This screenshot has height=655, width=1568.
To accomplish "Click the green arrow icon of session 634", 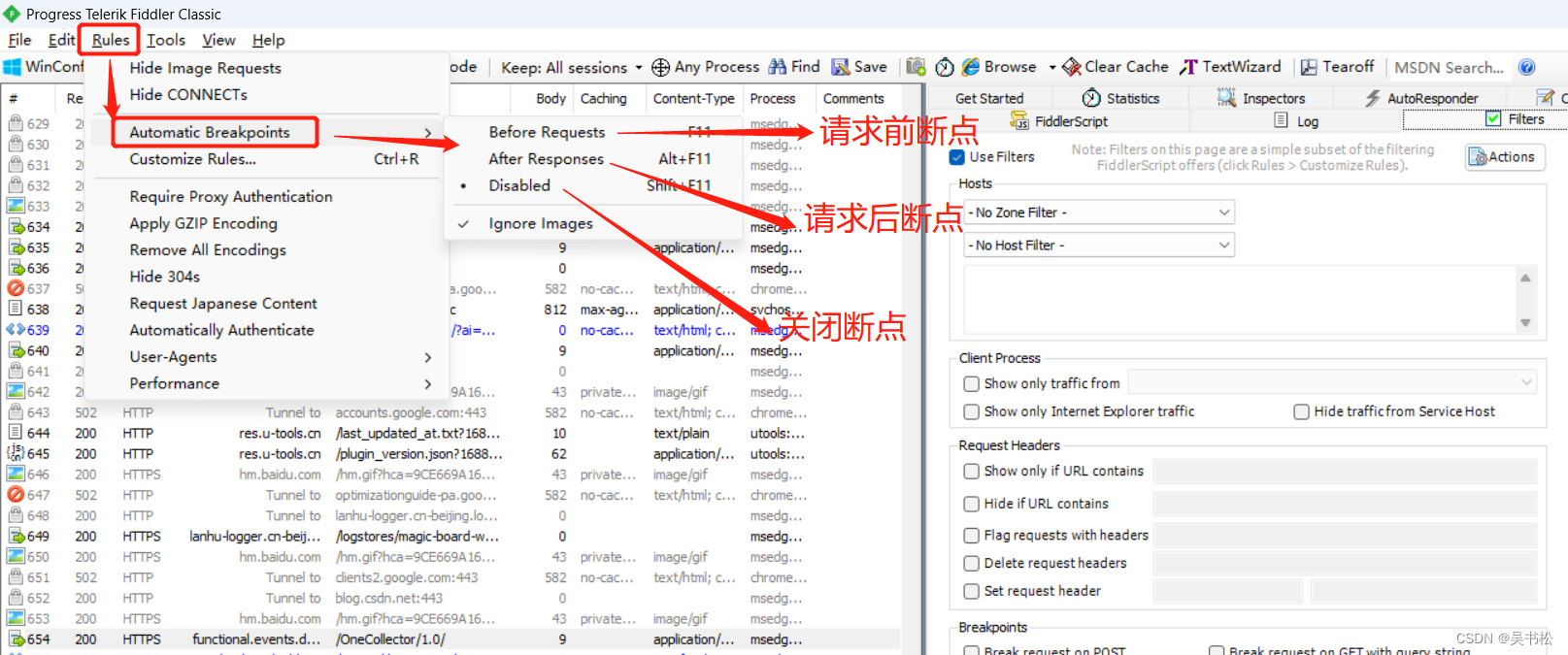I will tap(17, 226).
